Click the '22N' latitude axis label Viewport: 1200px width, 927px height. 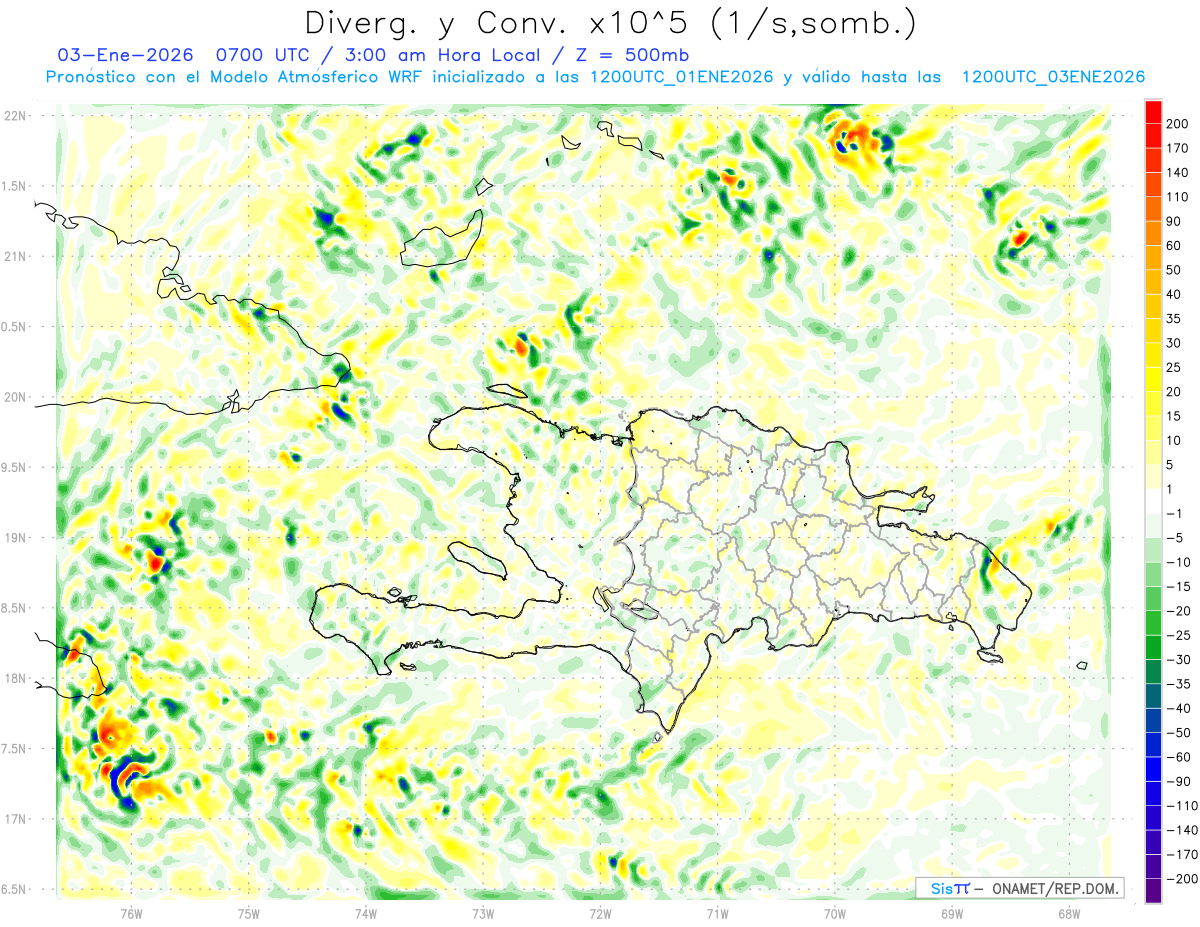[x=15, y=116]
